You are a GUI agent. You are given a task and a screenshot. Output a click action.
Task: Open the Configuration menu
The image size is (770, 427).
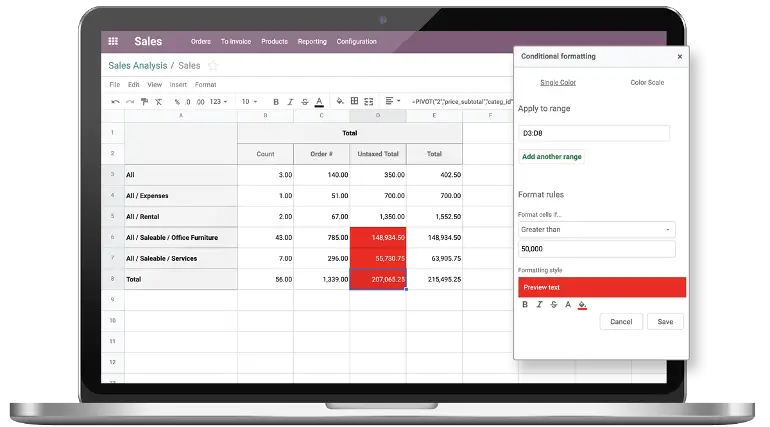[357, 42]
